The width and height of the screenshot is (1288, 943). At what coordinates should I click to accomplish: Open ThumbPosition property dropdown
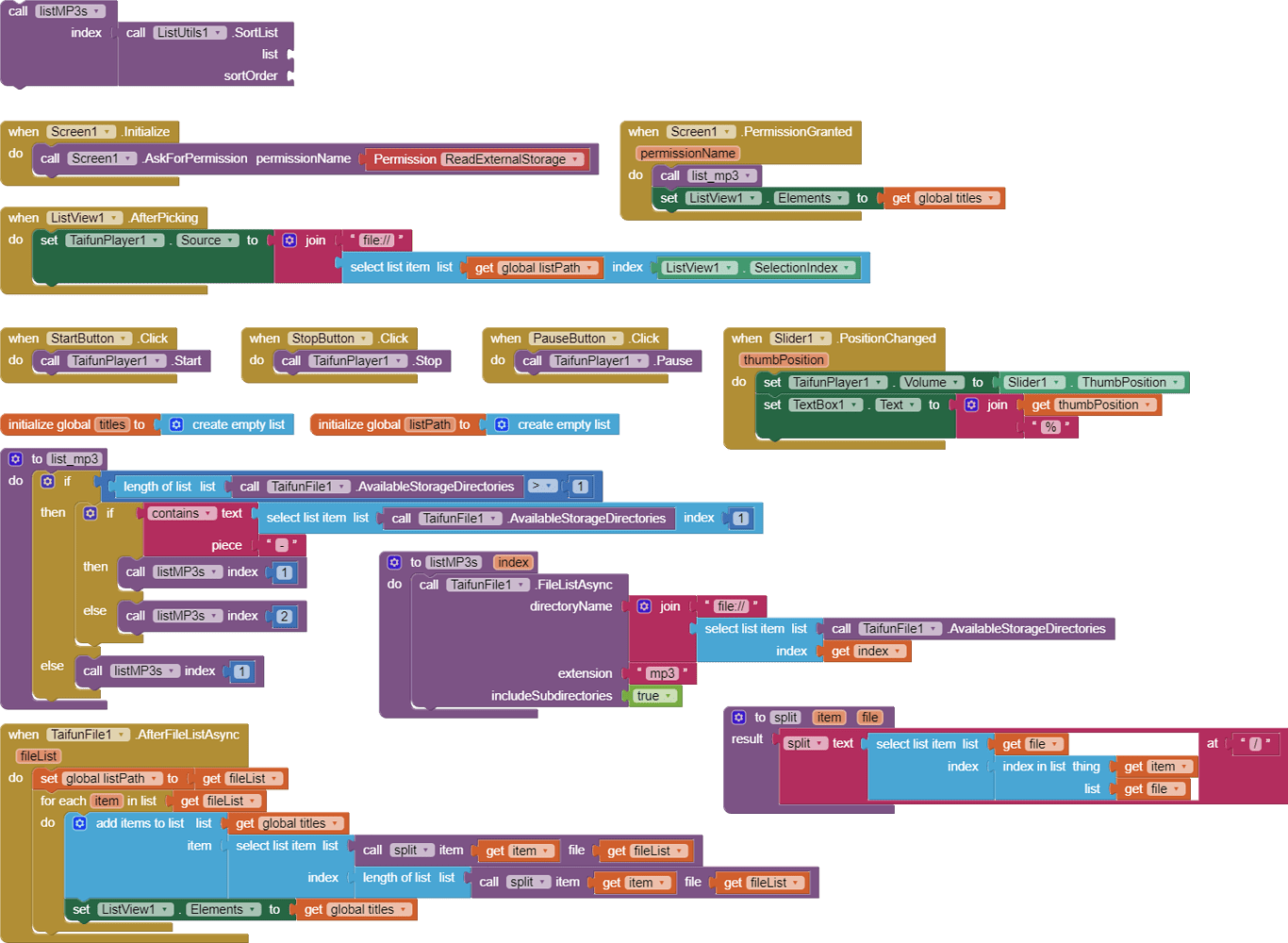pyautogui.click(x=1131, y=382)
